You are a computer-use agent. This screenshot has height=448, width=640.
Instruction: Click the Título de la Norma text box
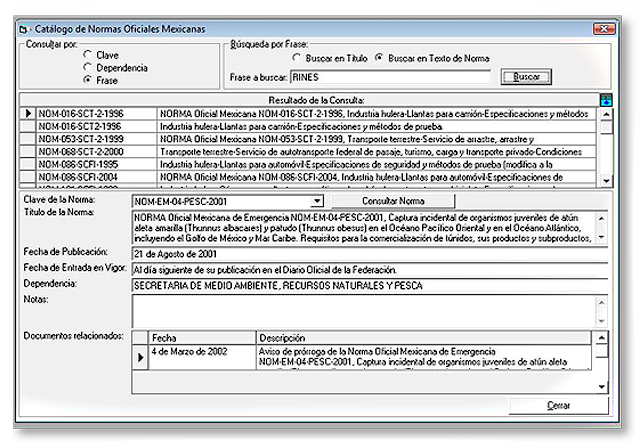364,228
